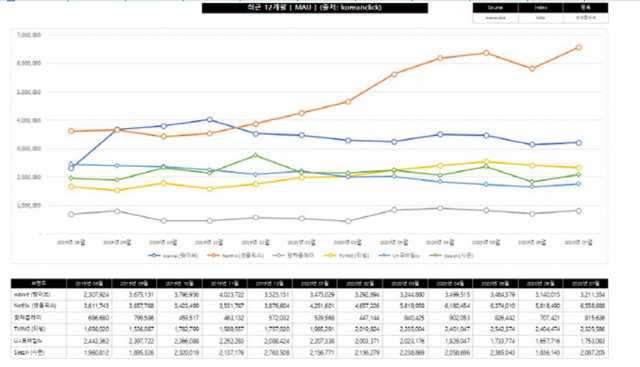640x367 pixels.
Task: Click the 2019년 11월 column header in the table
Action: [224, 283]
